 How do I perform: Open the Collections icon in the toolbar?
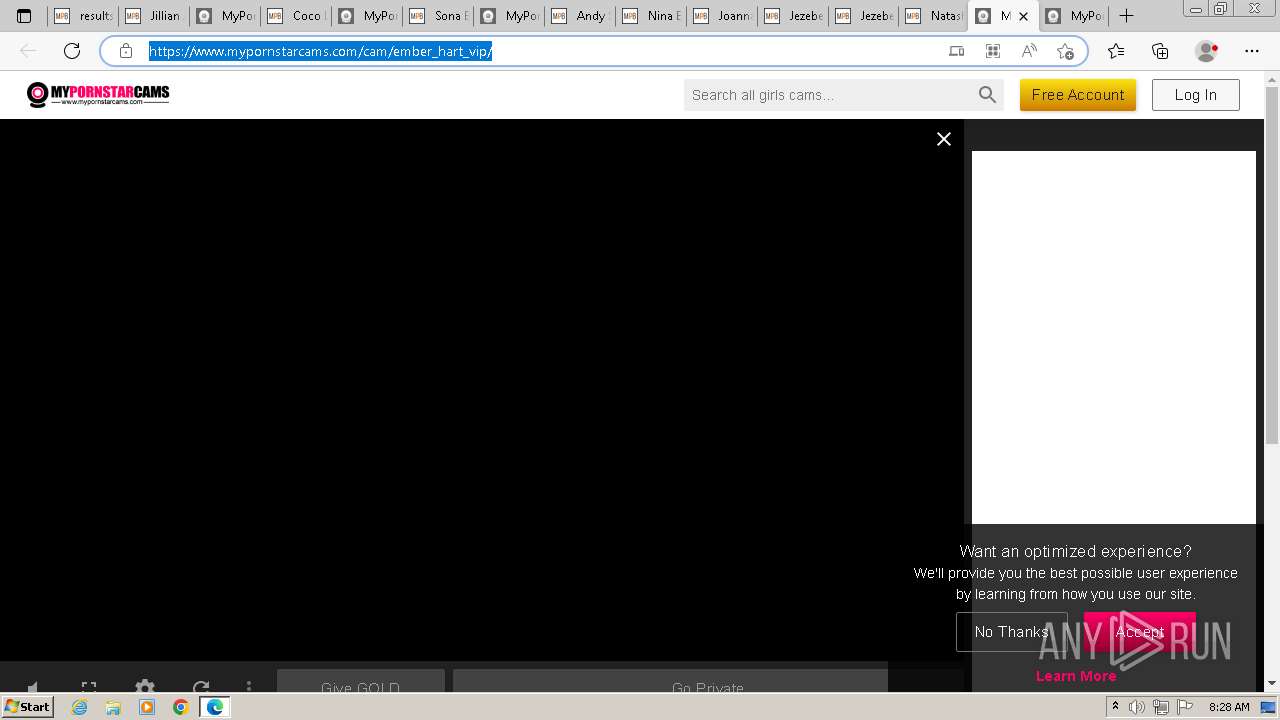[x=1160, y=51]
